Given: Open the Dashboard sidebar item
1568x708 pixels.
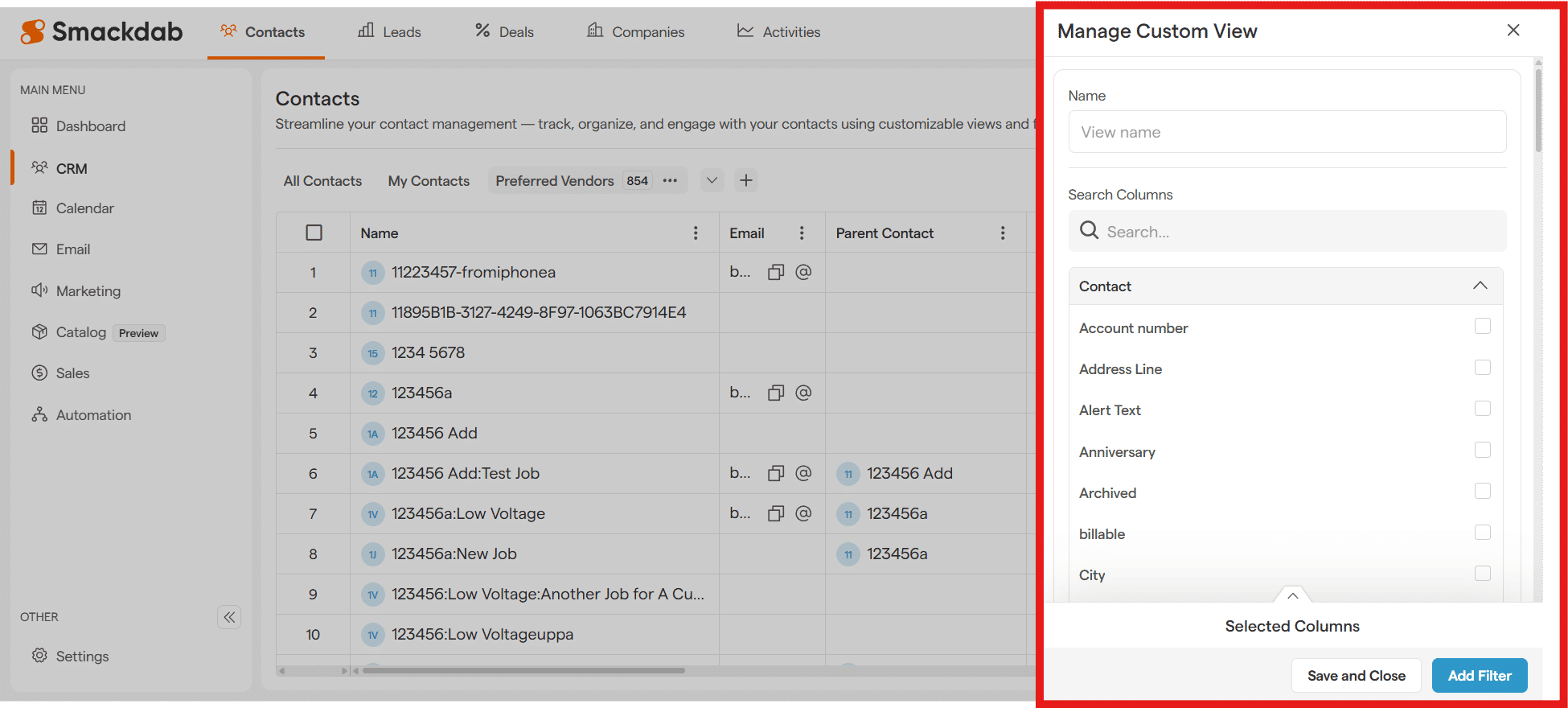Looking at the screenshot, I should [79, 126].
